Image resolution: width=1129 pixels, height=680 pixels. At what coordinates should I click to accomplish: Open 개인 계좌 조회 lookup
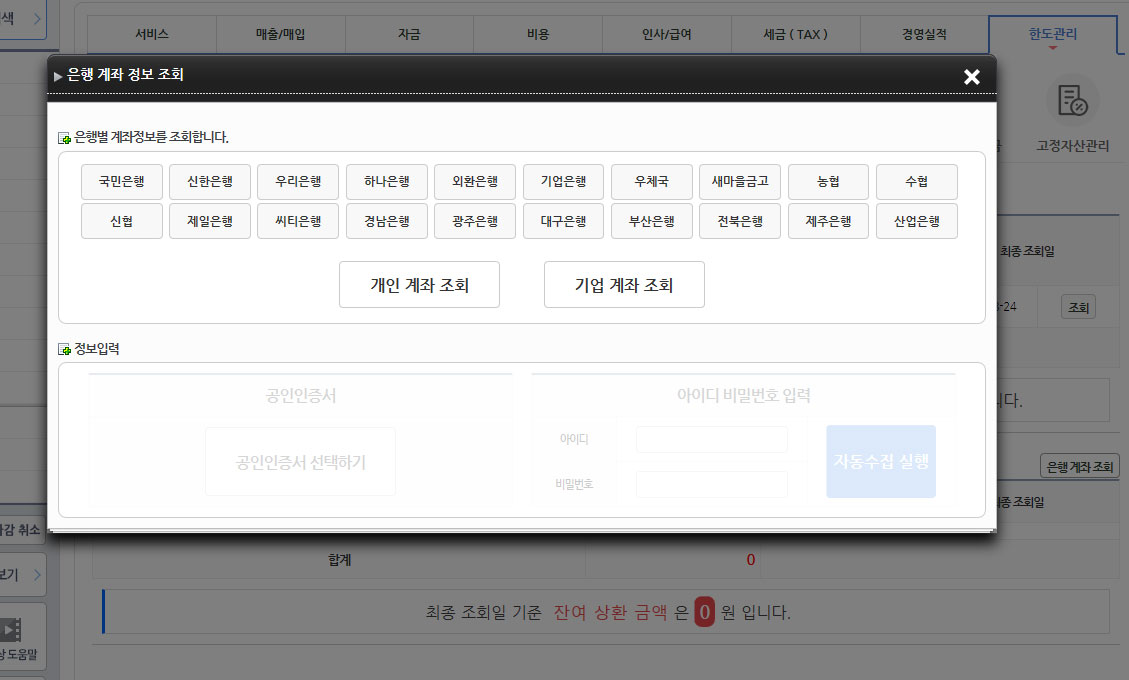419,285
